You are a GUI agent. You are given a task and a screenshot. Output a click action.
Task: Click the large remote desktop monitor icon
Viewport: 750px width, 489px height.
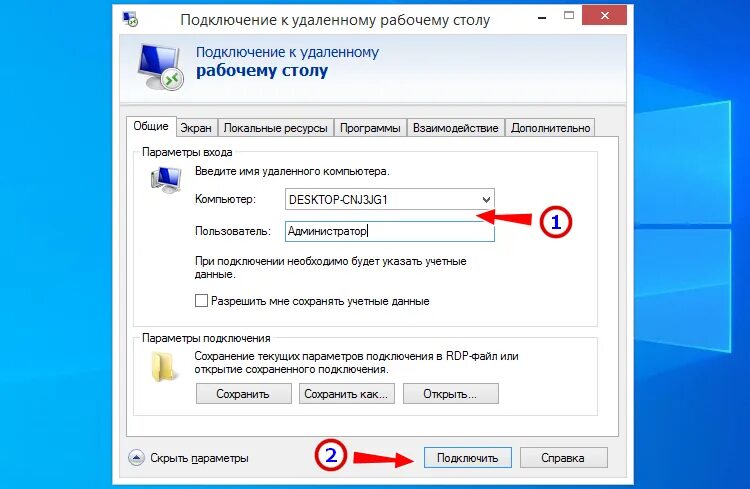161,67
